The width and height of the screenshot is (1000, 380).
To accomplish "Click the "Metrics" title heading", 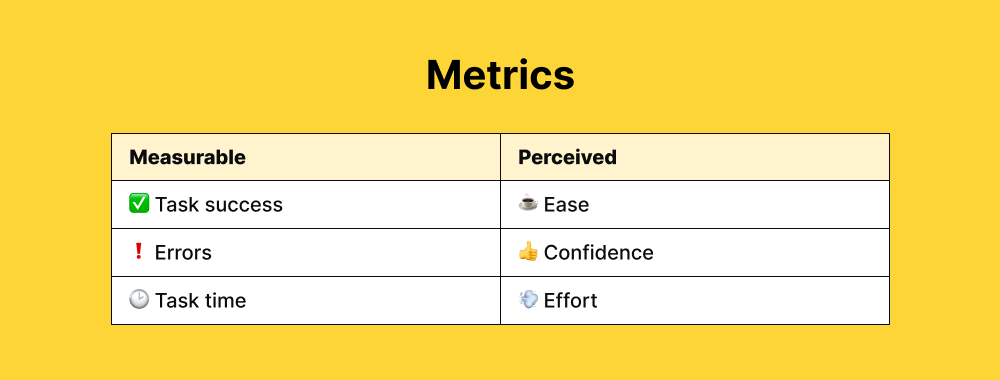I will coord(501,75).
